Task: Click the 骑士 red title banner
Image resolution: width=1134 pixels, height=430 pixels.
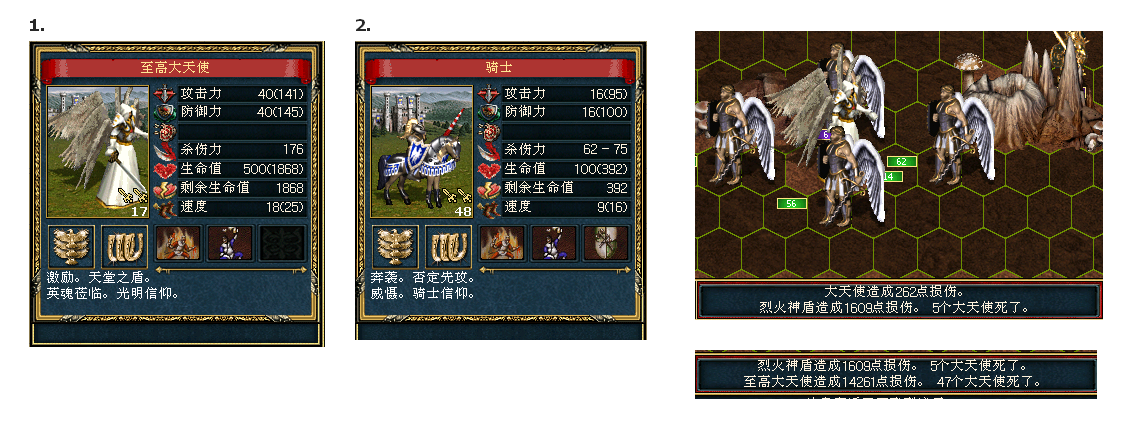Action: 500,69
